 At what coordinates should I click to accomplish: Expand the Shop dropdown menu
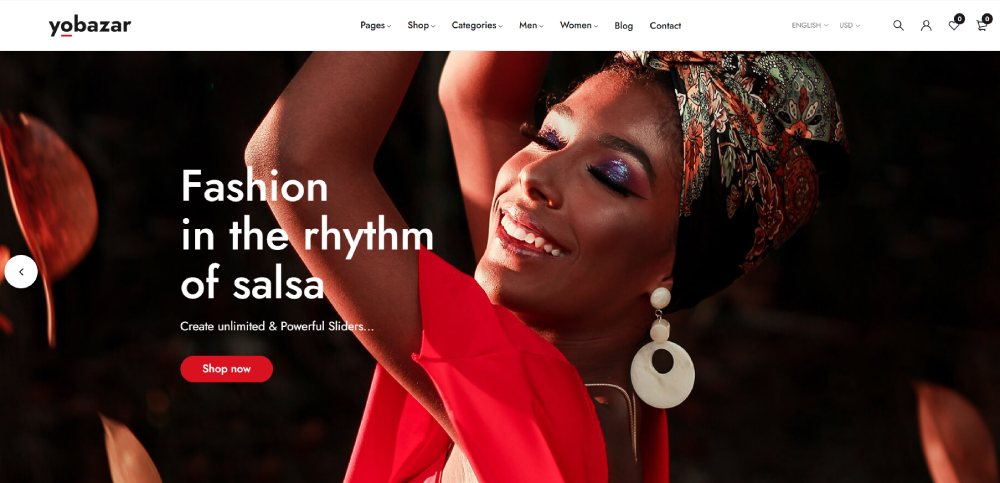pyautogui.click(x=421, y=26)
